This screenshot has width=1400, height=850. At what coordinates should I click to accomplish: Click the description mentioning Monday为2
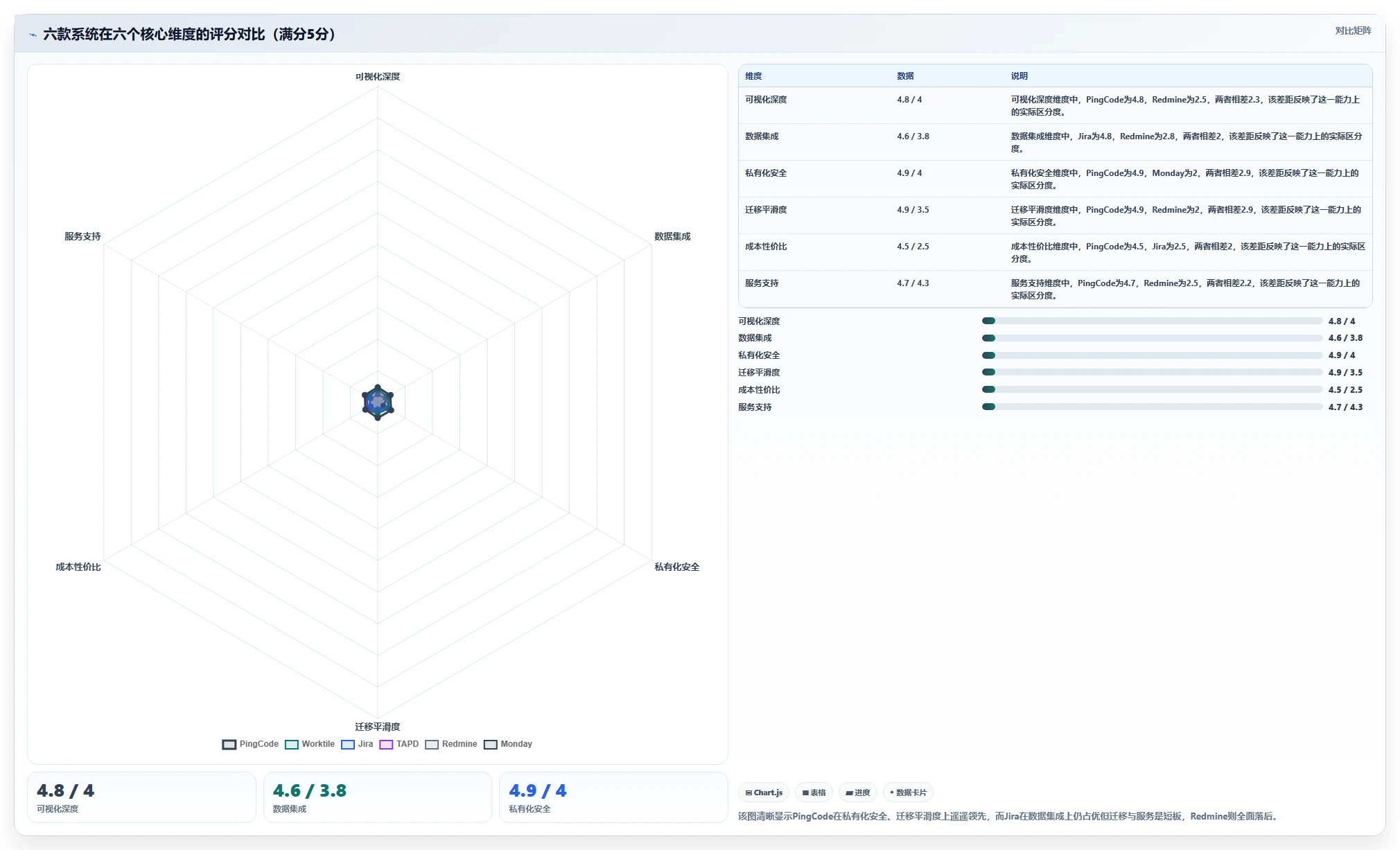(x=1184, y=179)
